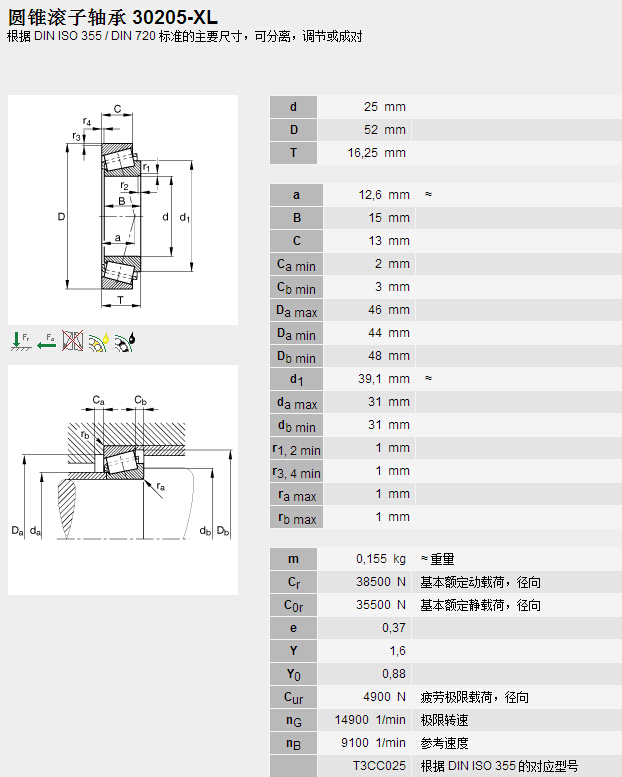This screenshot has width=622, height=777.
Task: Select the bore diameter d row label
Action: pyautogui.click(x=293, y=107)
